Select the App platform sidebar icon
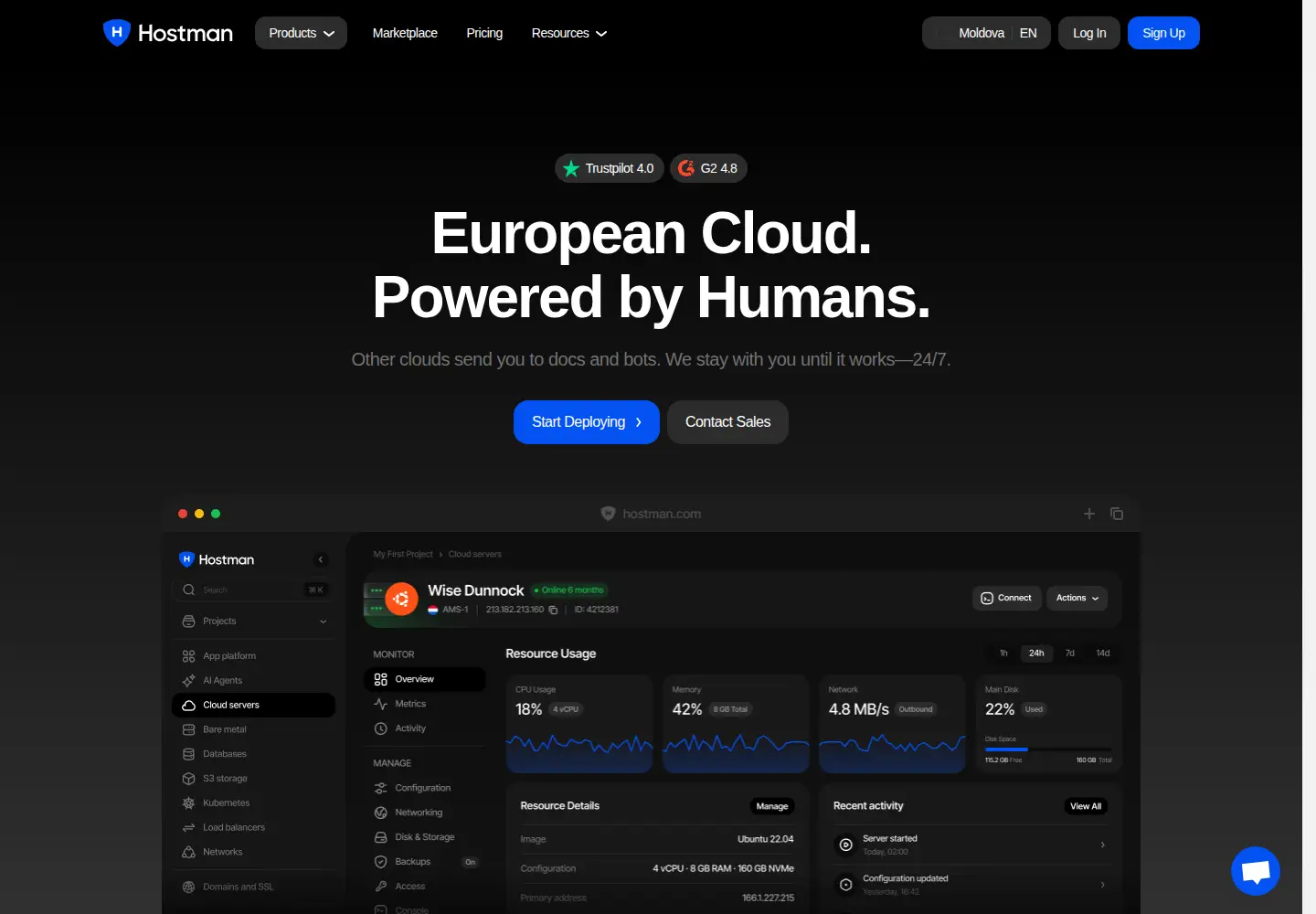The height and width of the screenshot is (914, 1316). [x=188, y=656]
